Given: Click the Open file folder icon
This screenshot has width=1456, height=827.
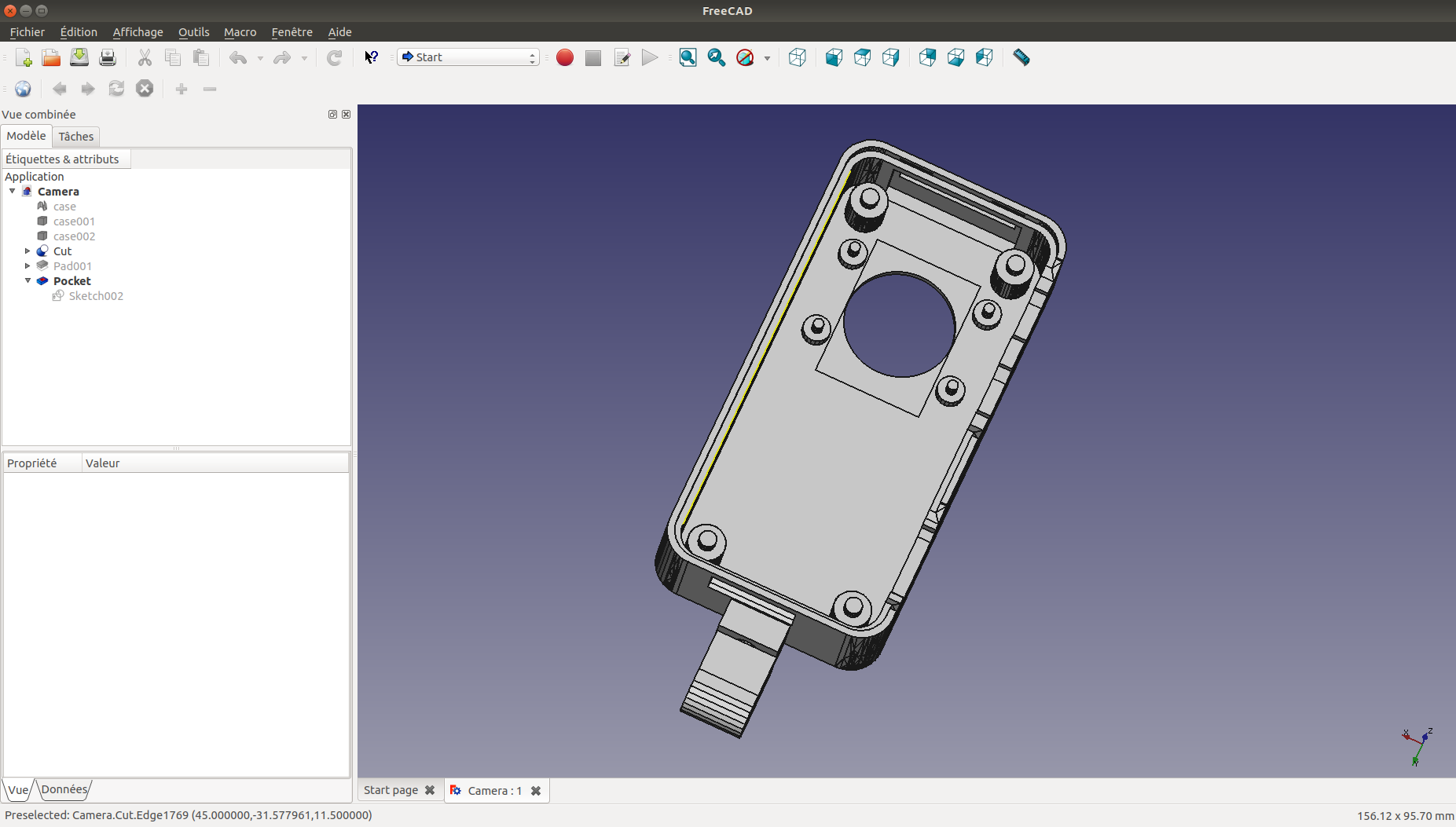Looking at the screenshot, I should click(x=51, y=57).
